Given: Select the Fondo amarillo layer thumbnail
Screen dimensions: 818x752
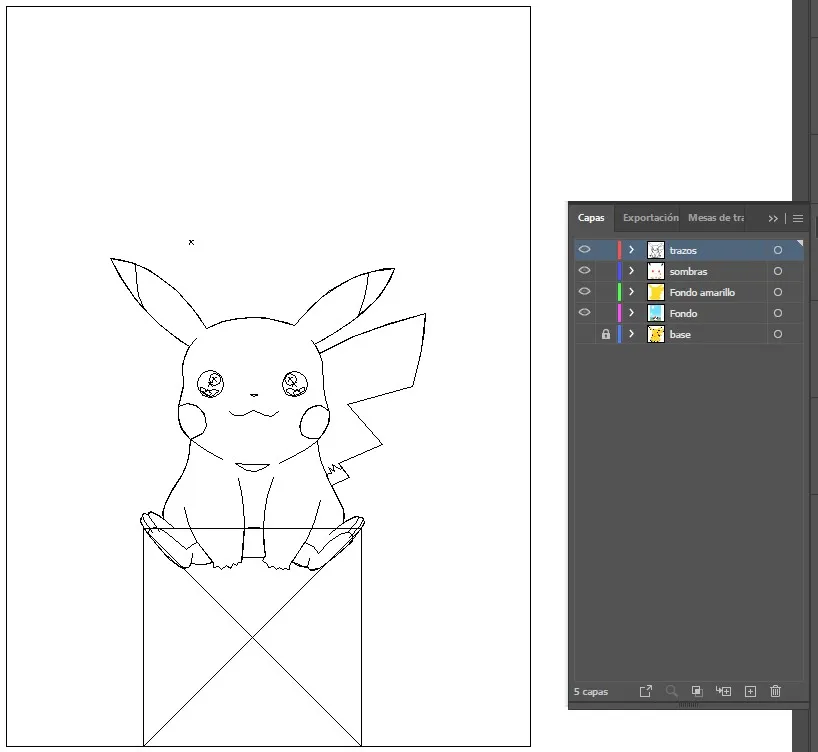Looking at the screenshot, I should [x=656, y=292].
